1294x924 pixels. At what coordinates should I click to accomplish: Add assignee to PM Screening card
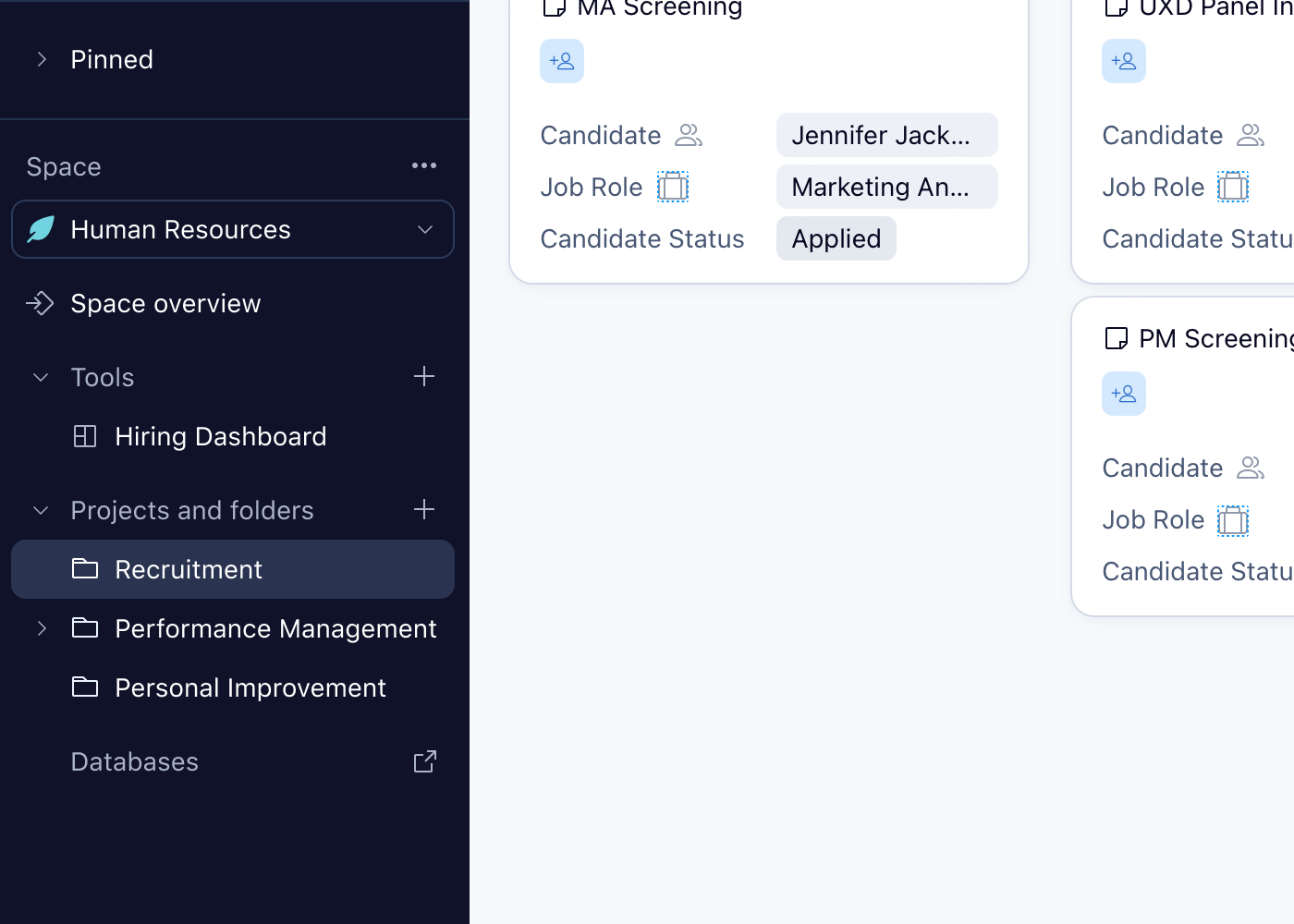[1124, 394]
